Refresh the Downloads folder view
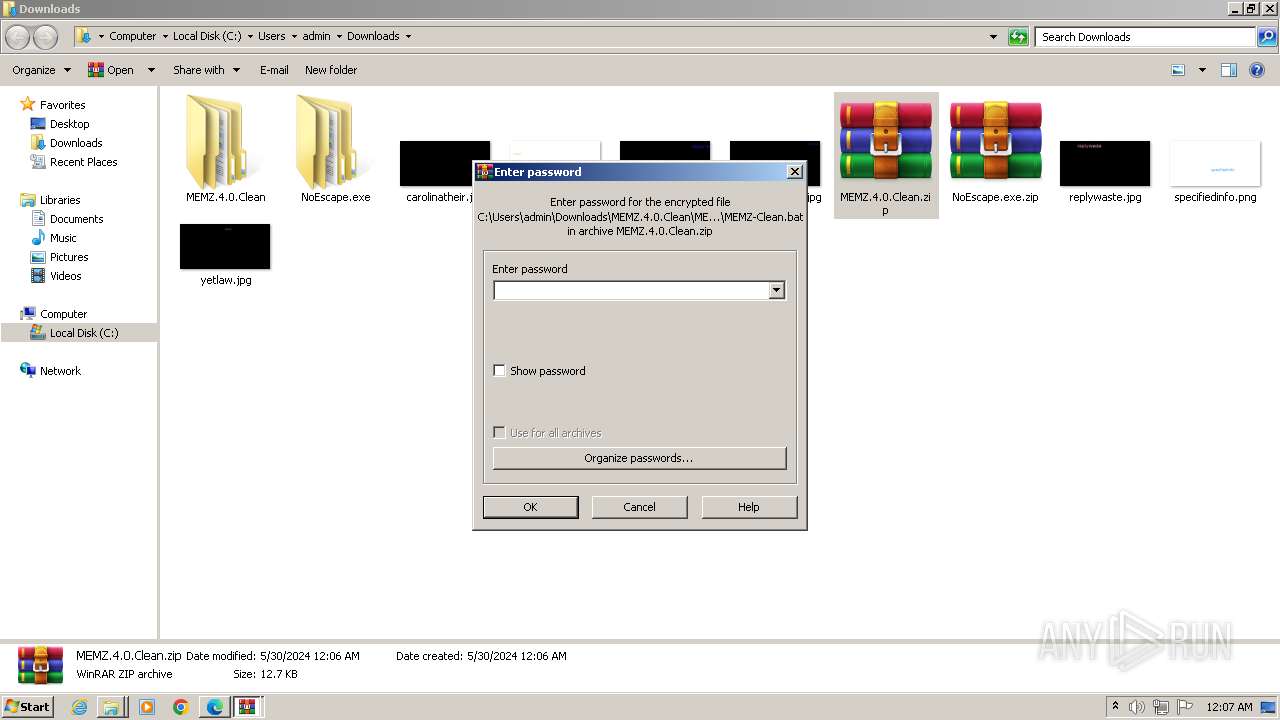Viewport: 1280px width, 720px height. tap(1018, 37)
